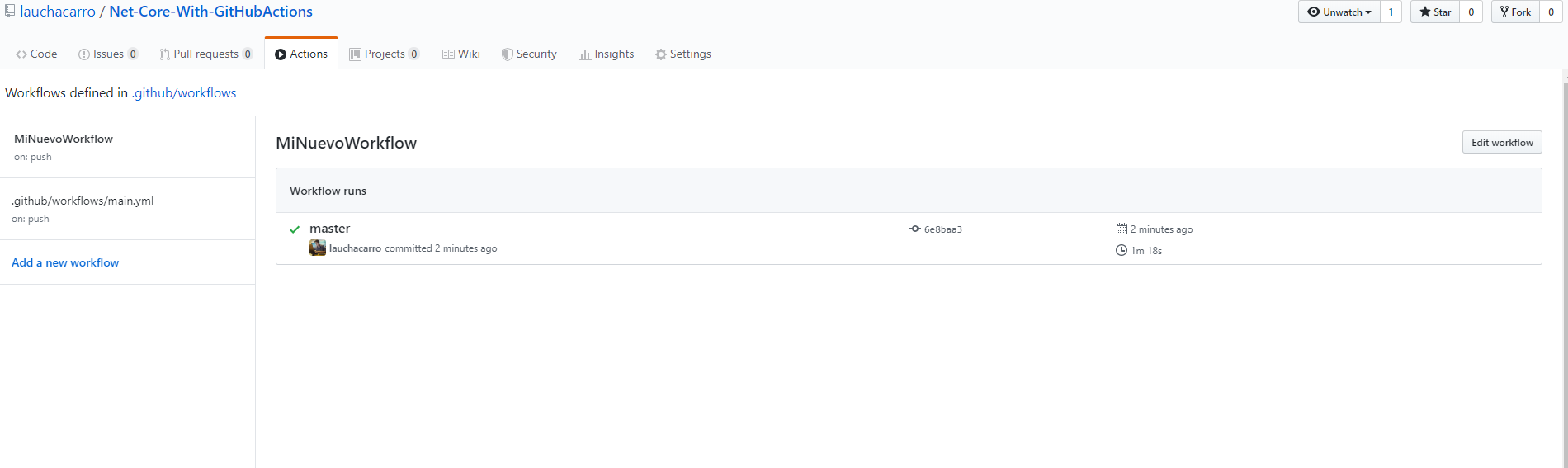Open the Security tab
Screen dimensions: 1568x468
click(x=529, y=54)
